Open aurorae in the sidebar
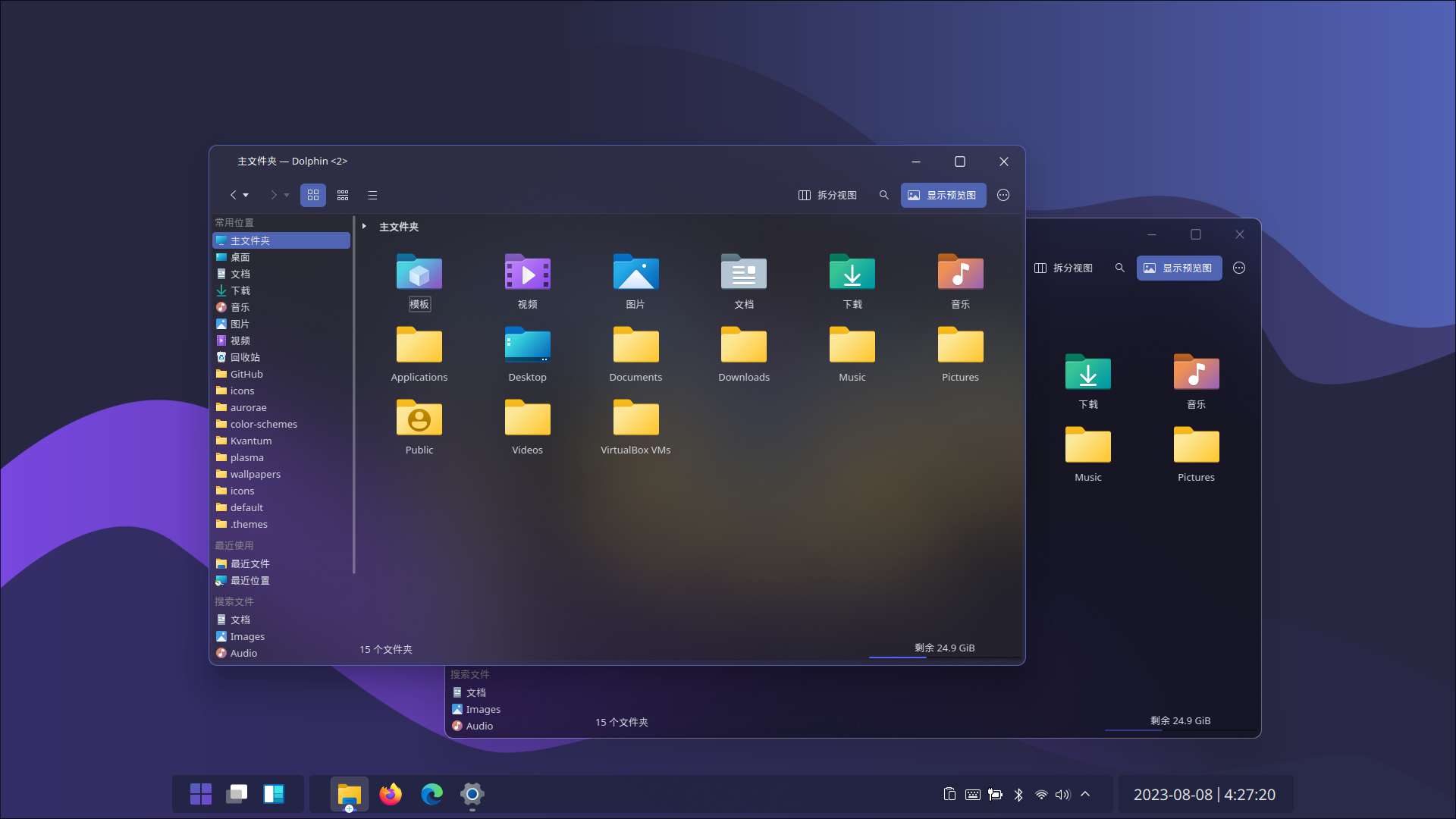Viewport: 1456px width, 819px height. (x=281, y=407)
